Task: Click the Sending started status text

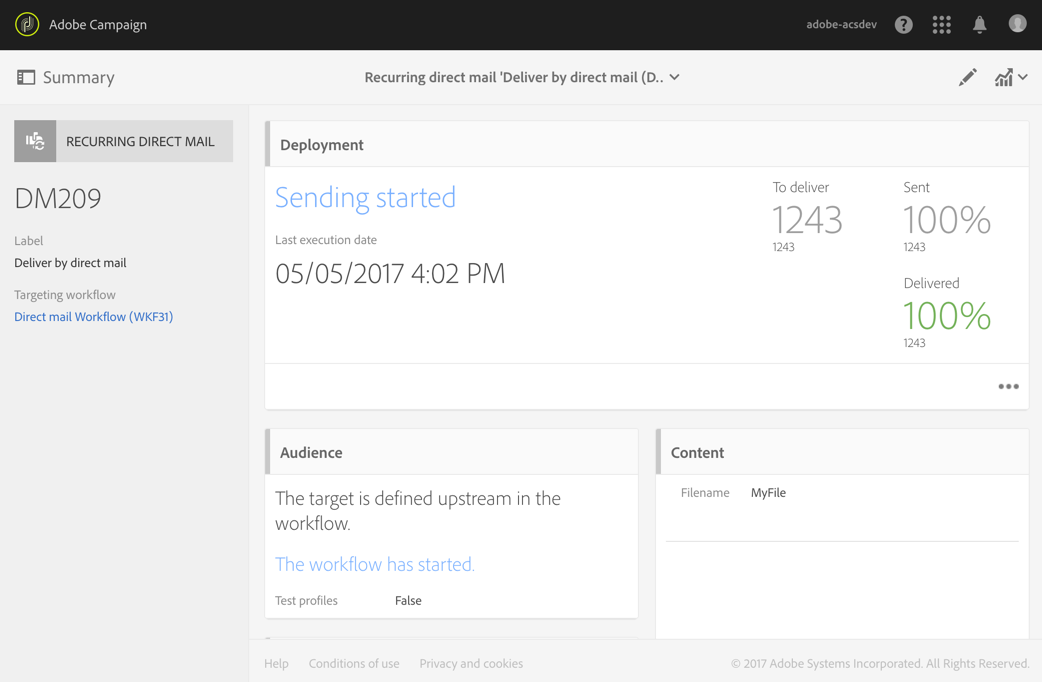Action: point(365,198)
